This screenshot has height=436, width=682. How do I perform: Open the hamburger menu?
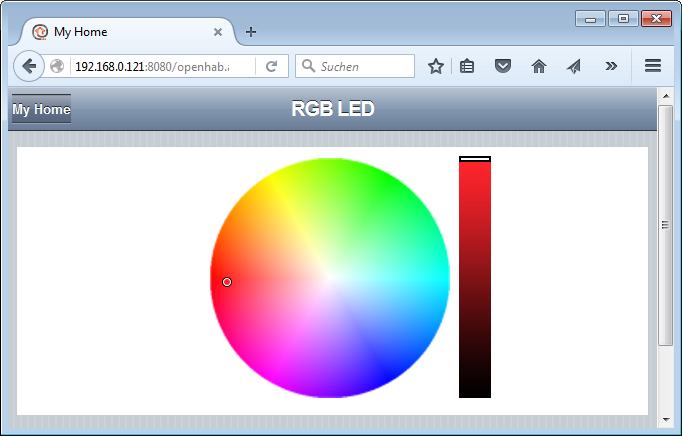pos(653,66)
